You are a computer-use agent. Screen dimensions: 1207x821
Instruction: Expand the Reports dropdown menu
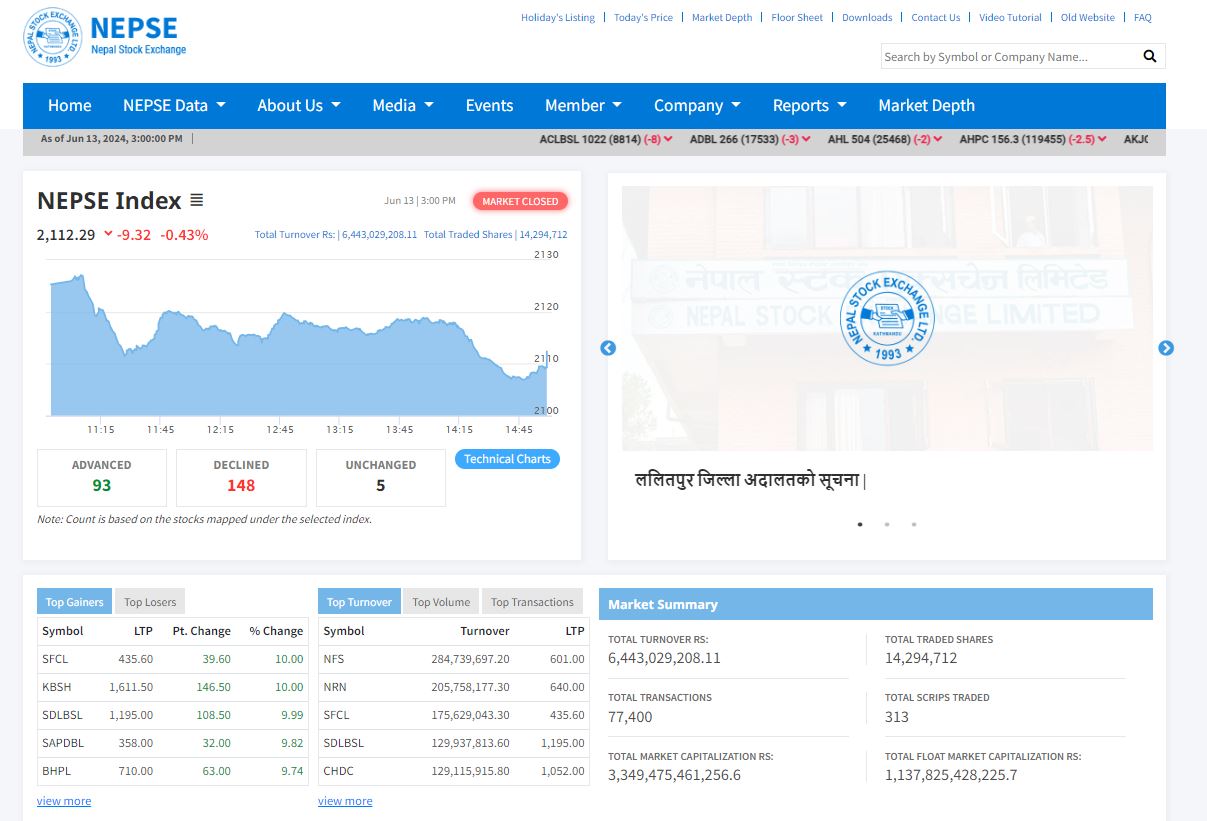pyautogui.click(x=809, y=105)
